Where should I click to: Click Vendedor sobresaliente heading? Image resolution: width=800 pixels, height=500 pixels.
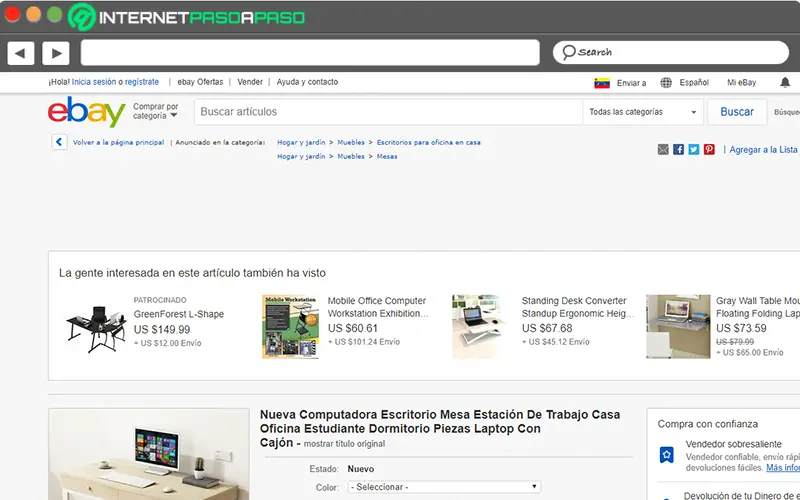click(x=733, y=444)
